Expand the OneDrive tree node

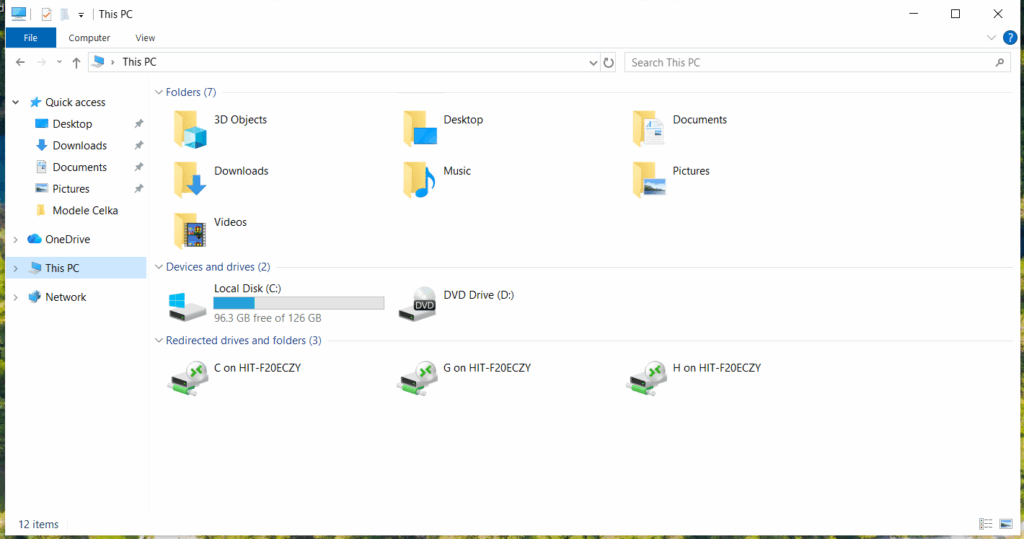(x=15, y=240)
